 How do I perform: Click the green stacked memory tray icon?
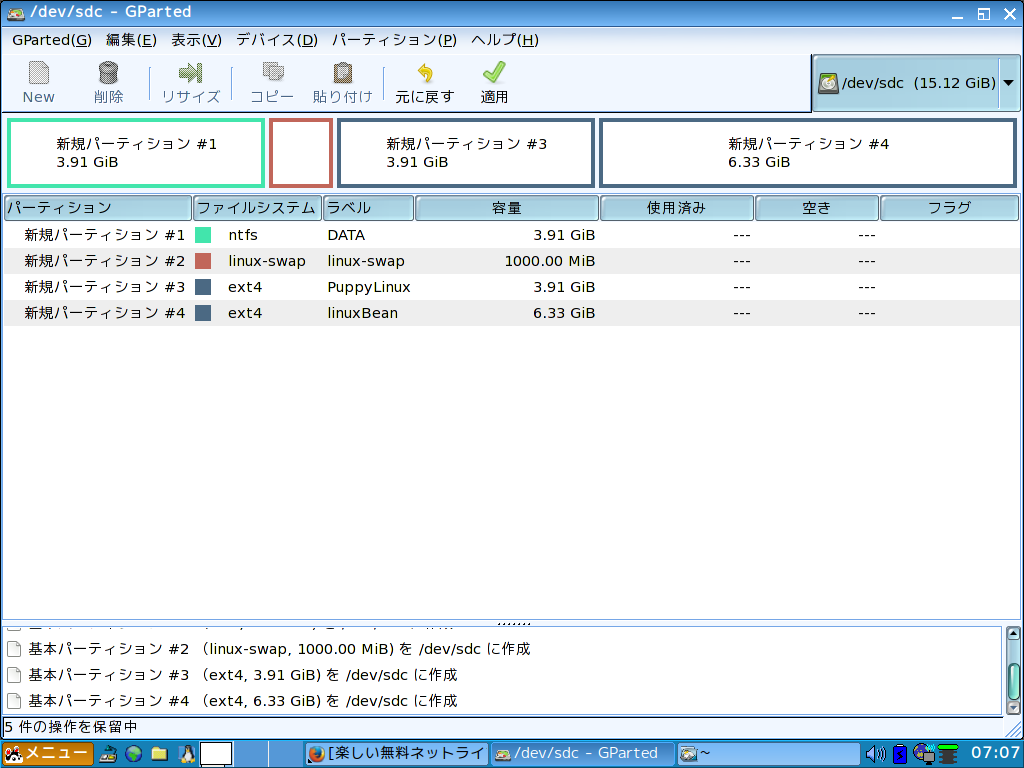tap(948, 754)
